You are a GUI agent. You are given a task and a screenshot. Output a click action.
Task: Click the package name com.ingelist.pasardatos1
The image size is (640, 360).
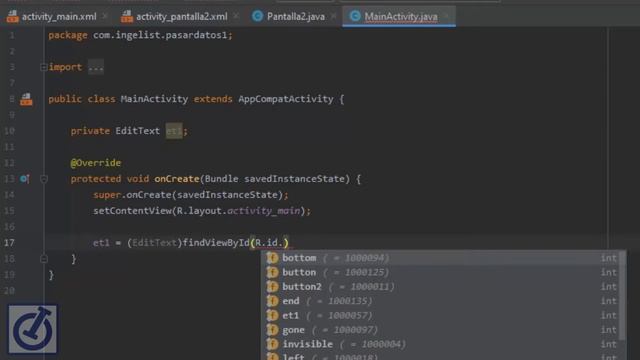160,35
